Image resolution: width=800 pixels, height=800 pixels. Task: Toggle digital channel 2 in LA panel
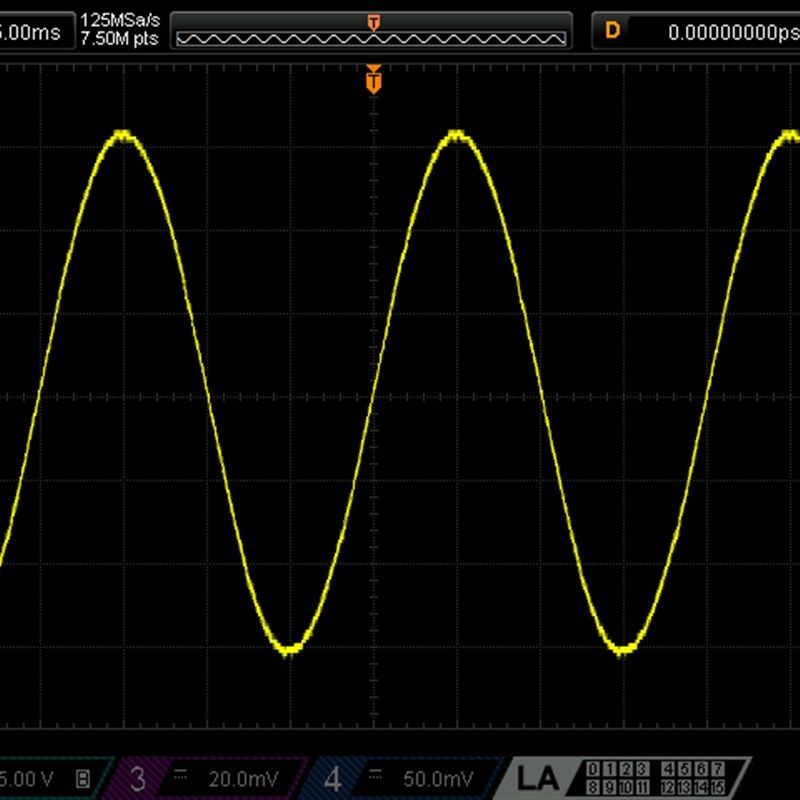626,768
